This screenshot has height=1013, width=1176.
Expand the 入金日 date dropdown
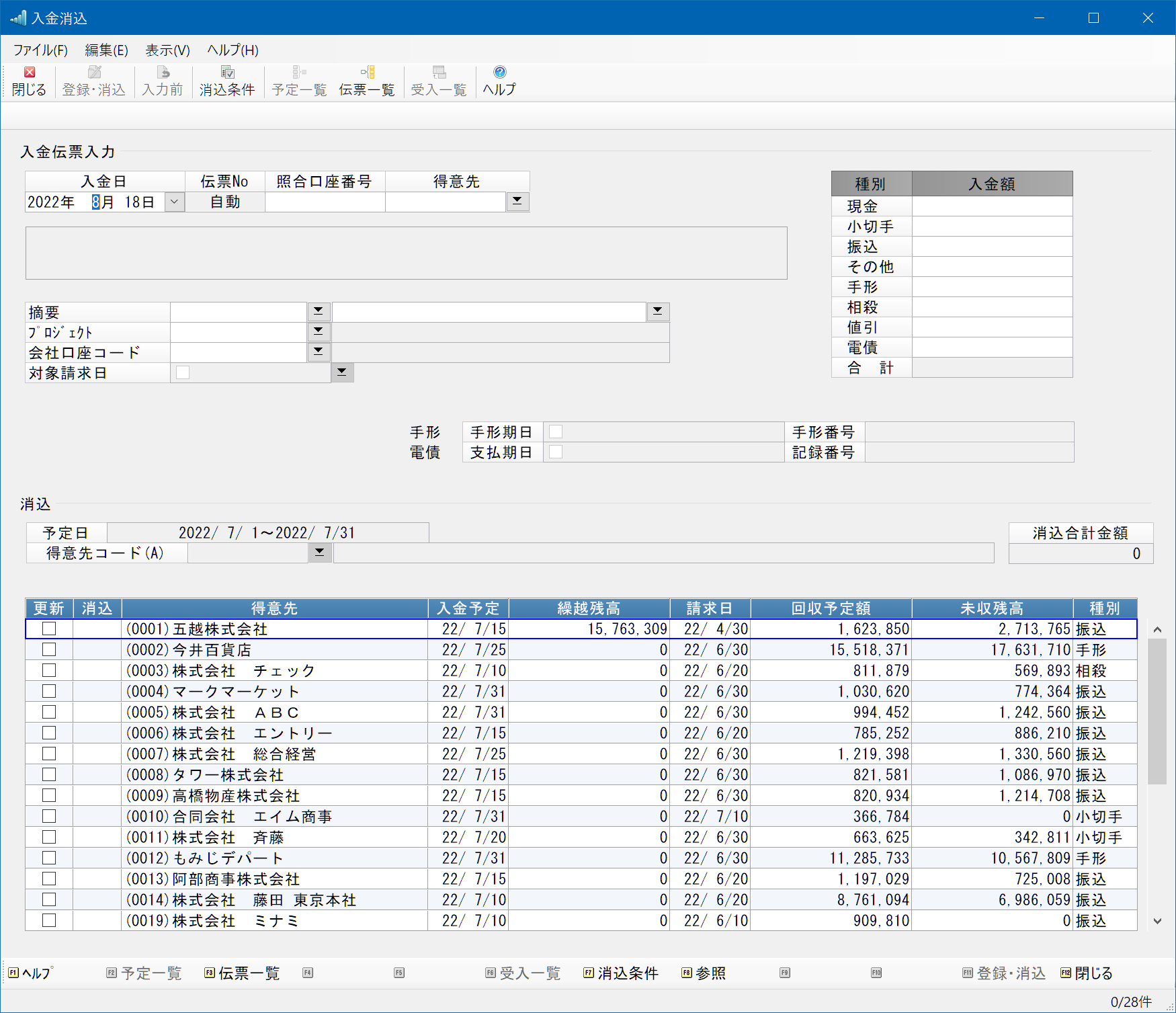click(x=175, y=202)
